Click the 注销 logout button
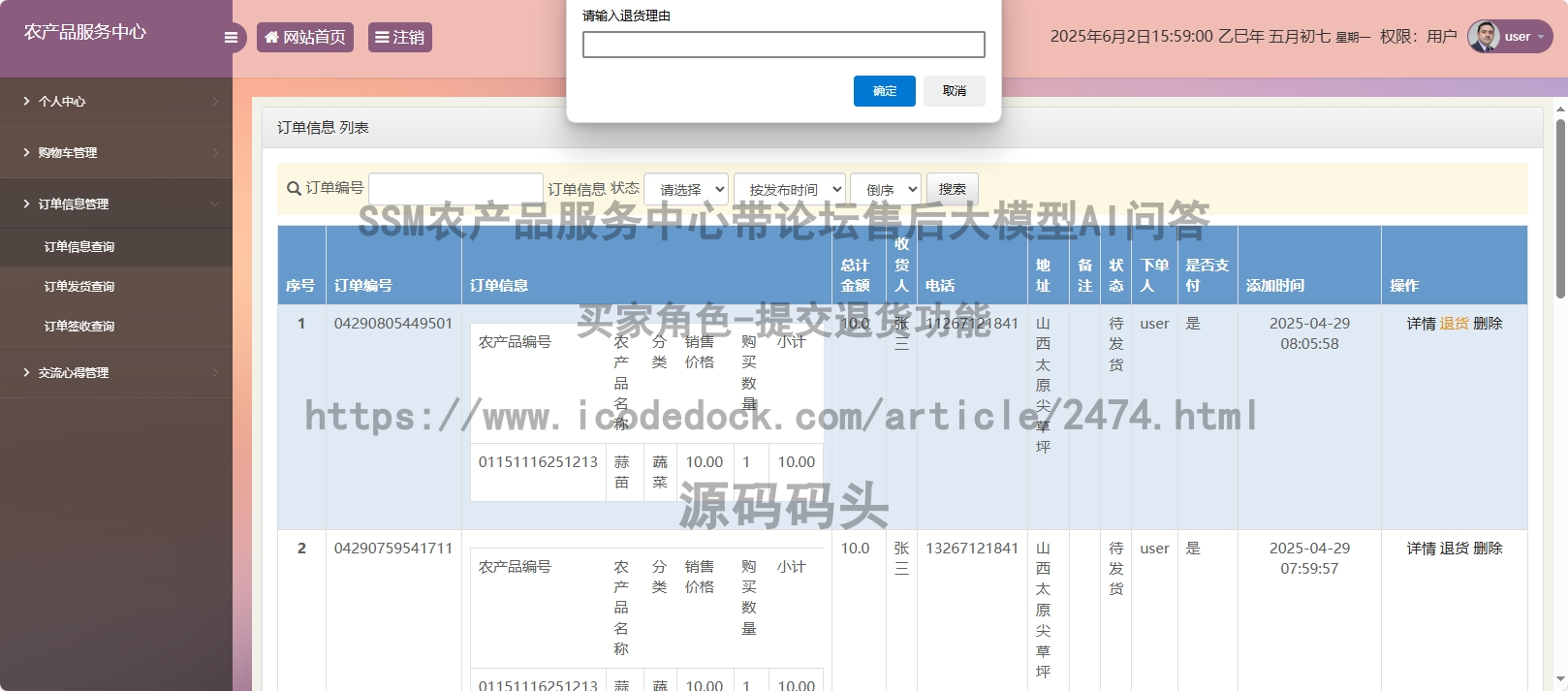Image resolution: width=1568 pixels, height=691 pixels. [399, 37]
